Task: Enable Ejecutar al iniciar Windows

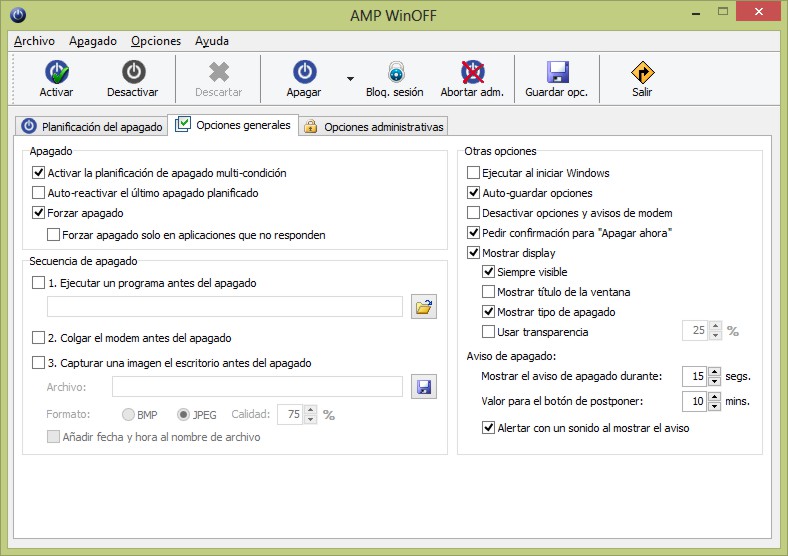Action: [x=473, y=173]
